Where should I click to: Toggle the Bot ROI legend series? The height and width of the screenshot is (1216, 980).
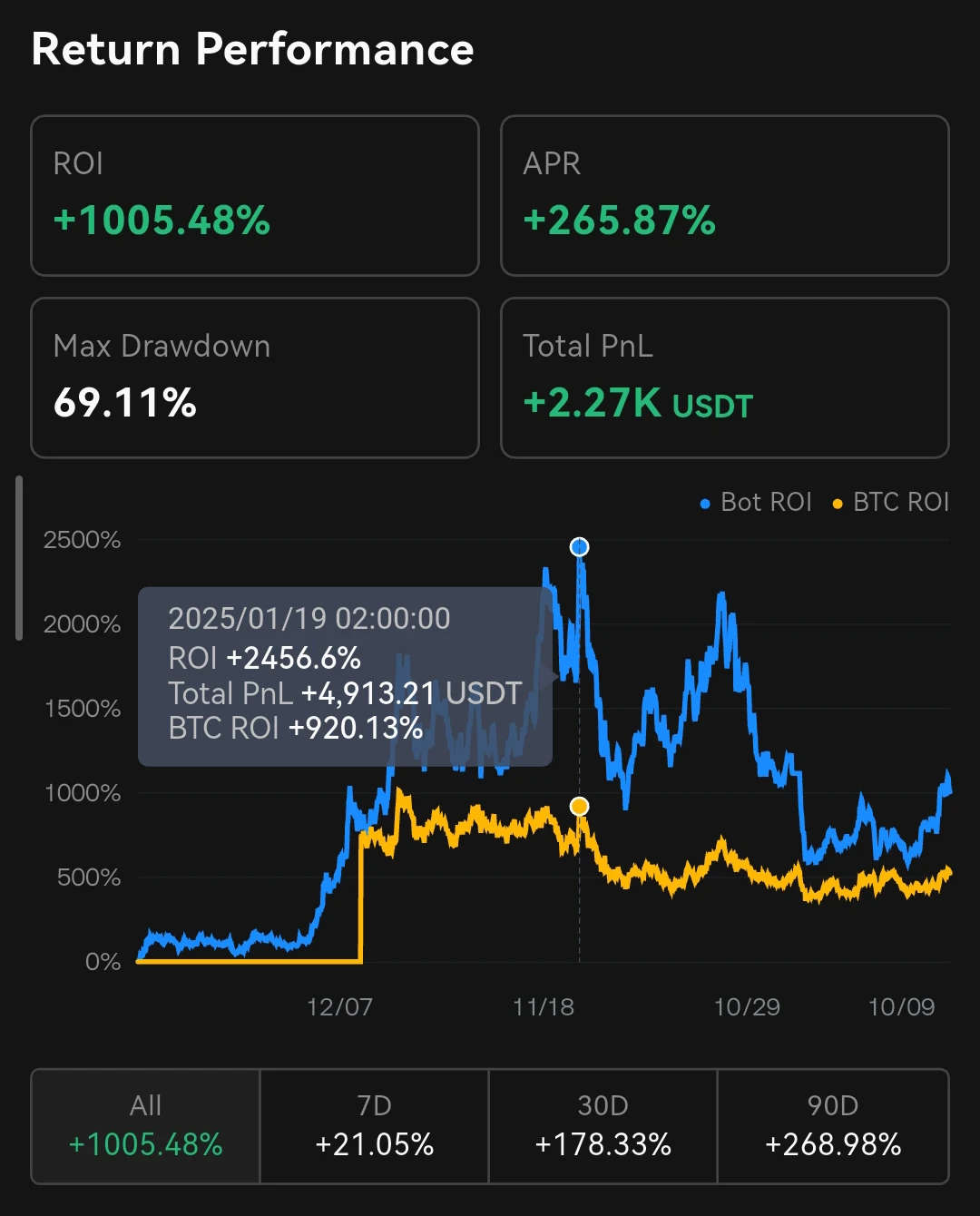[x=756, y=502]
